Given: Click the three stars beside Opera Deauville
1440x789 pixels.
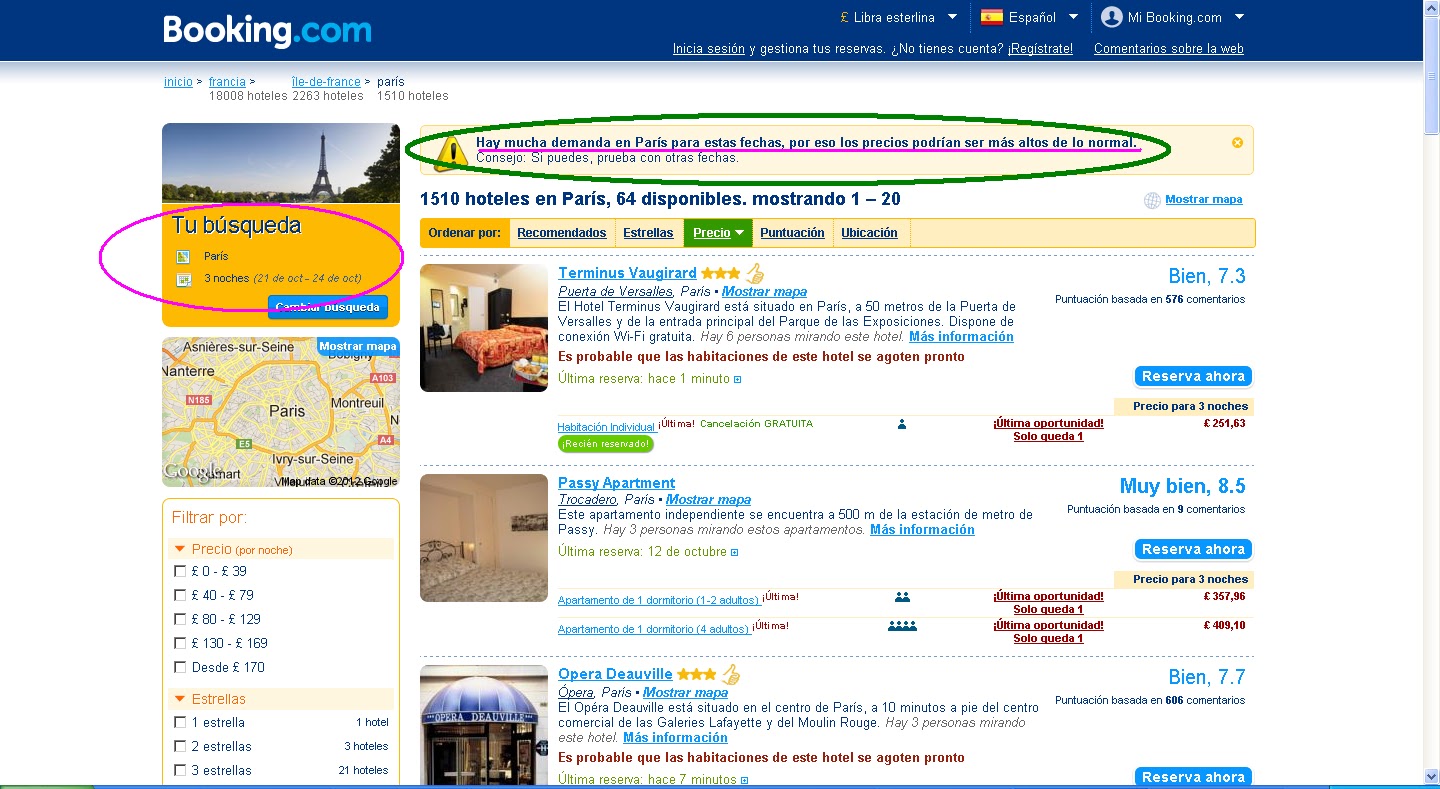Looking at the screenshot, I should [696, 674].
